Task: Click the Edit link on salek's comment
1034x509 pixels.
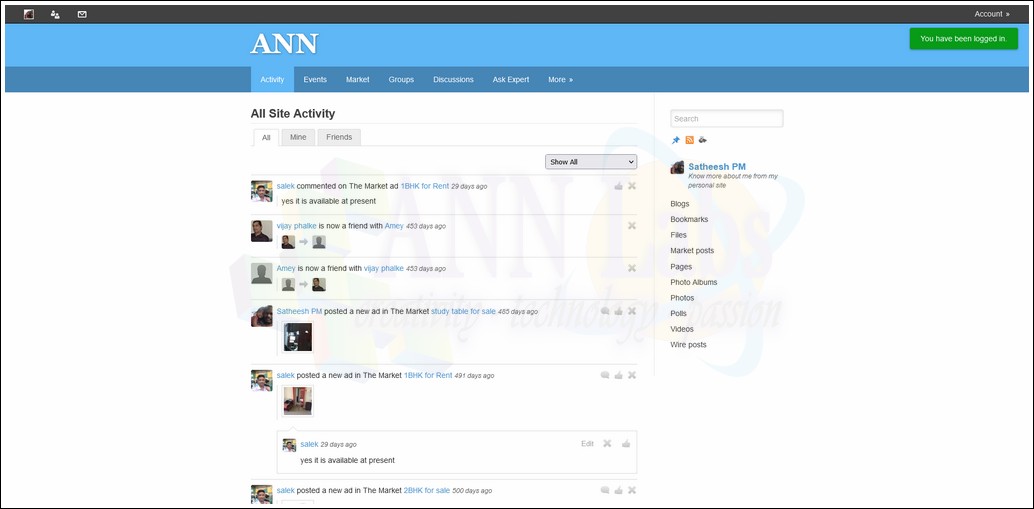Action: 587,443
